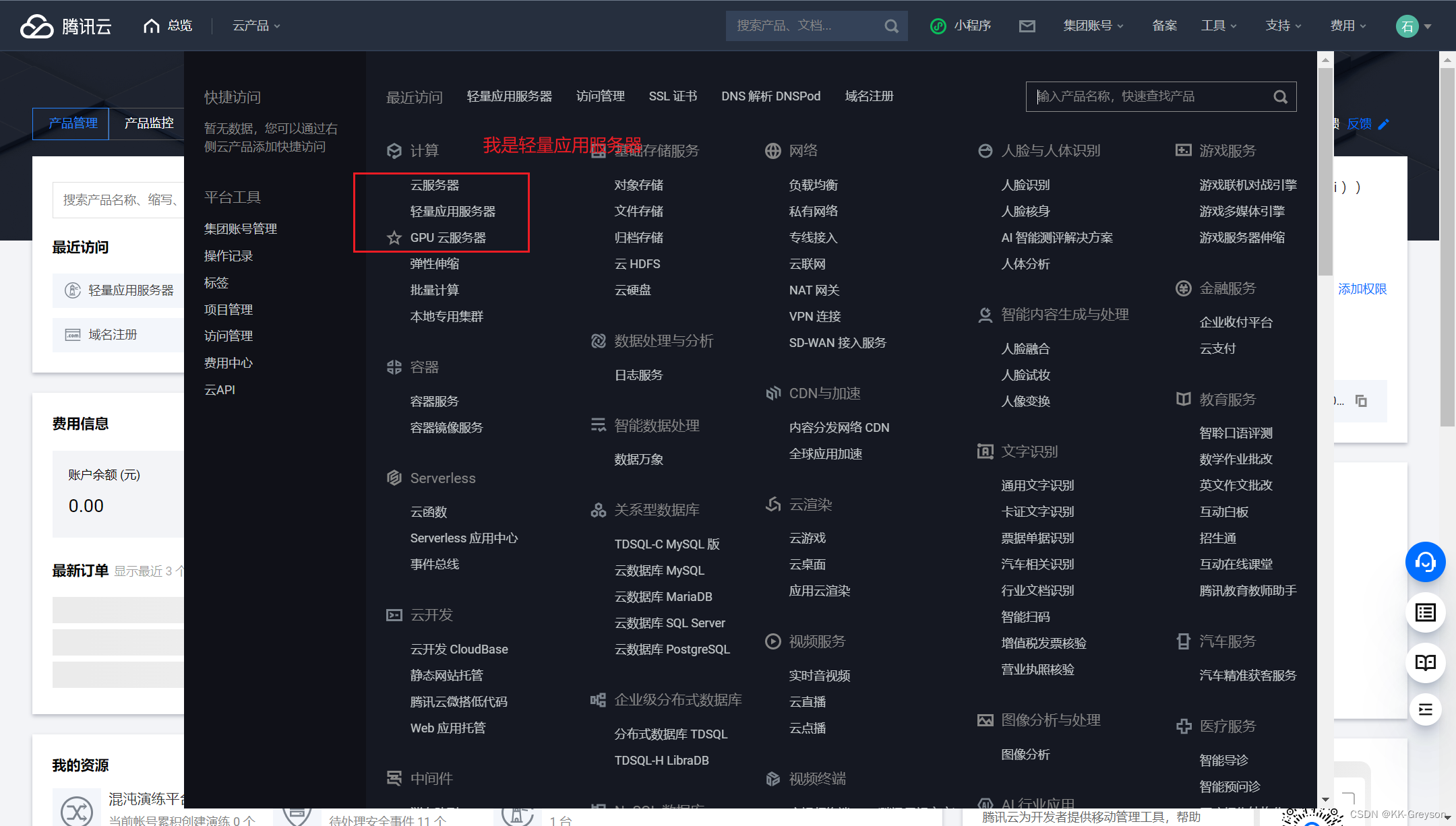1456x826 pixels.
Task: Open the floating handbook book icon
Action: [x=1426, y=662]
